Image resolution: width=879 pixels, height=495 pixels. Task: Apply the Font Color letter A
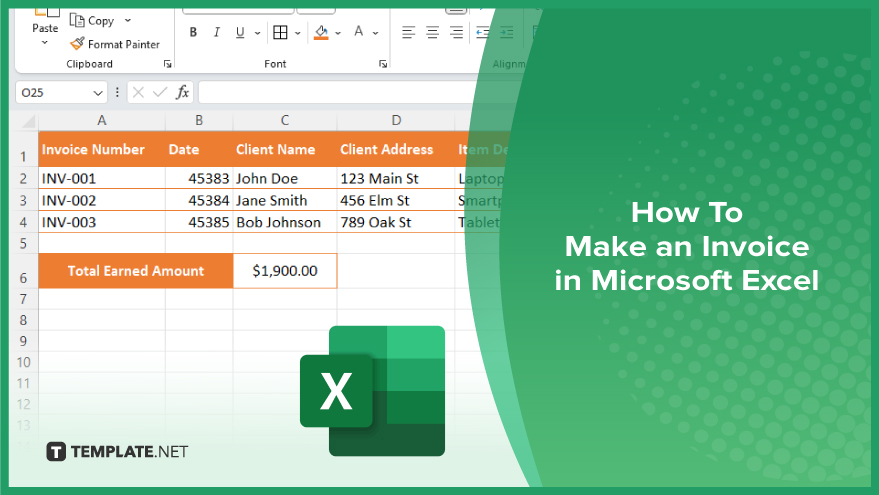pyautogui.click(x=359, y=32)
